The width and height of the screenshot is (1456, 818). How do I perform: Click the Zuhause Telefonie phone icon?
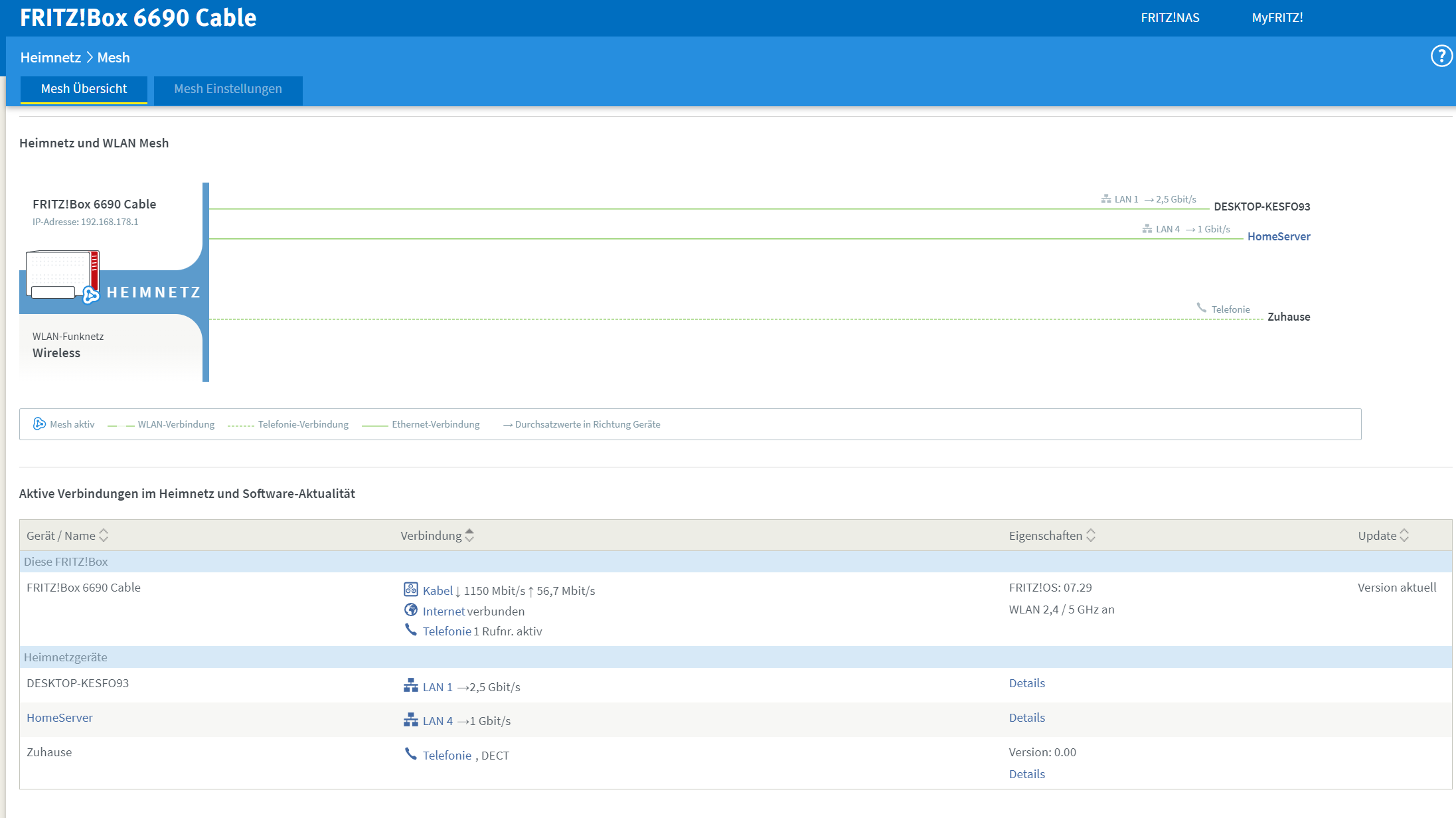(x=411, y=754)
